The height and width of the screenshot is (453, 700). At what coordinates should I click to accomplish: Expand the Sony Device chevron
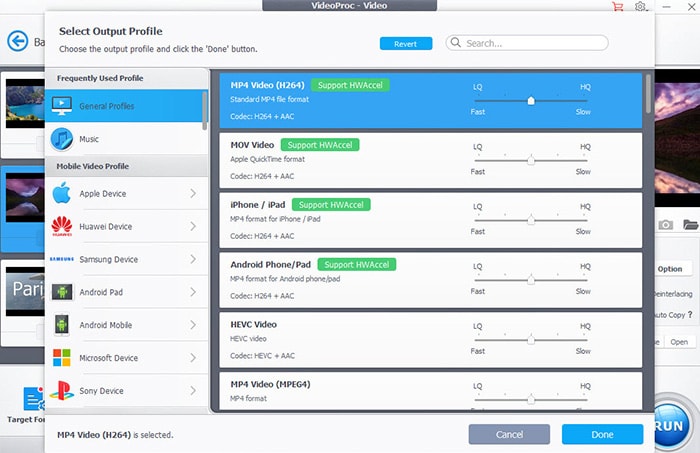click(193, 391)
